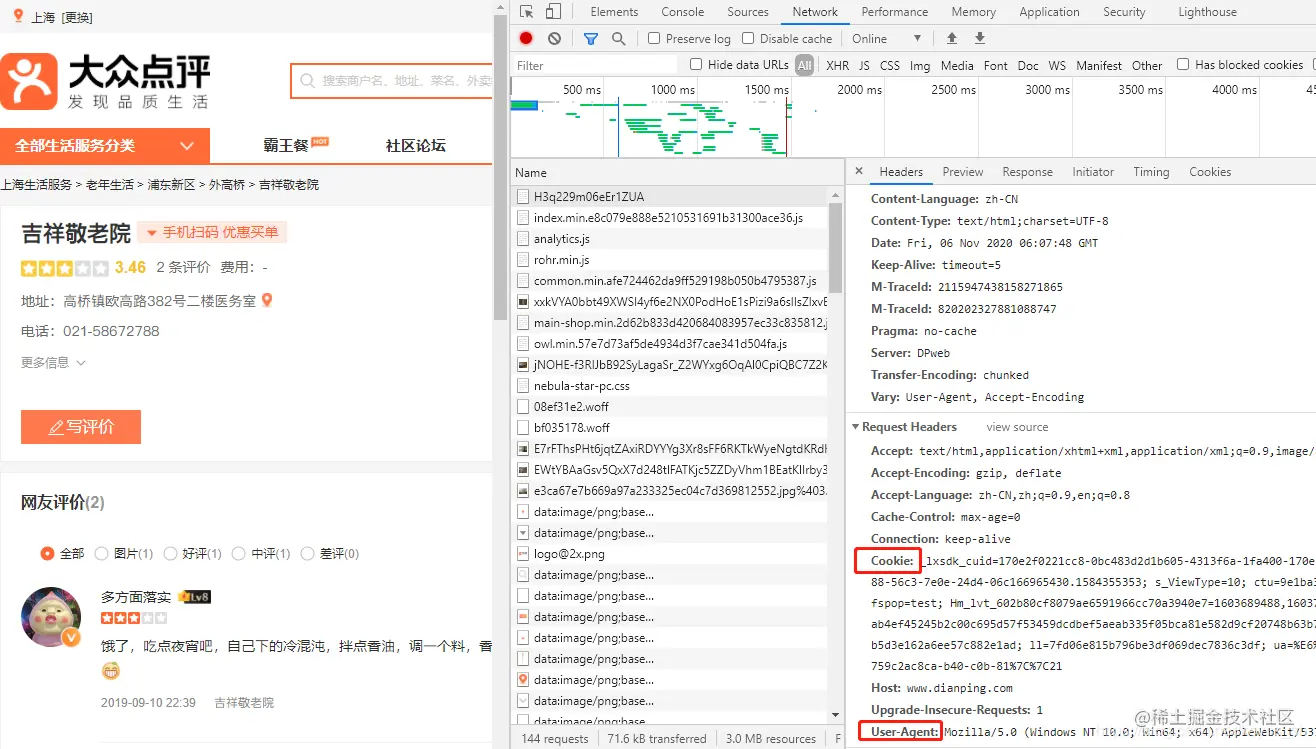Select the 好评(1) radio button
This screenshot has height=749, width=1316.
(170, 553)
